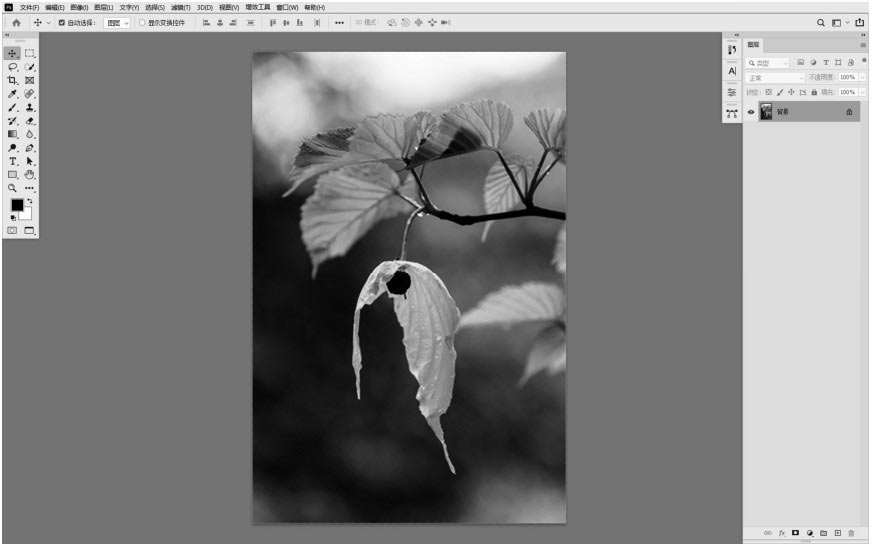Open the 滤镜(T) menu
Viewport: 872px width, 544px height.
click(x=181, y=7)
